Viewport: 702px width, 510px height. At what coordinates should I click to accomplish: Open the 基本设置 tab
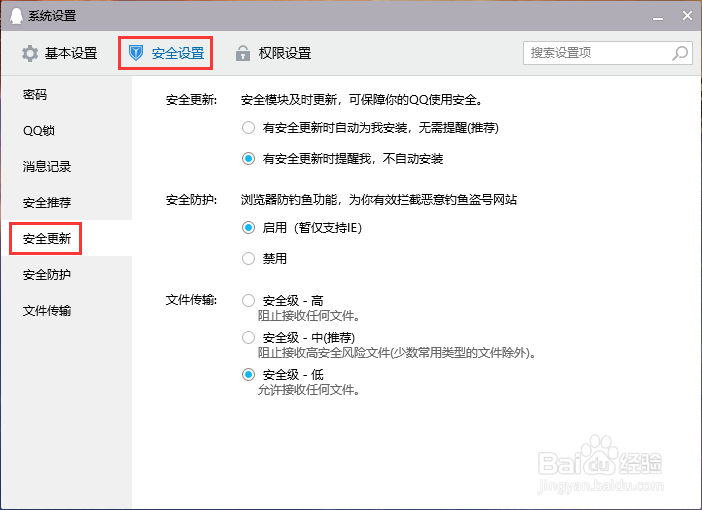point(60,53)
